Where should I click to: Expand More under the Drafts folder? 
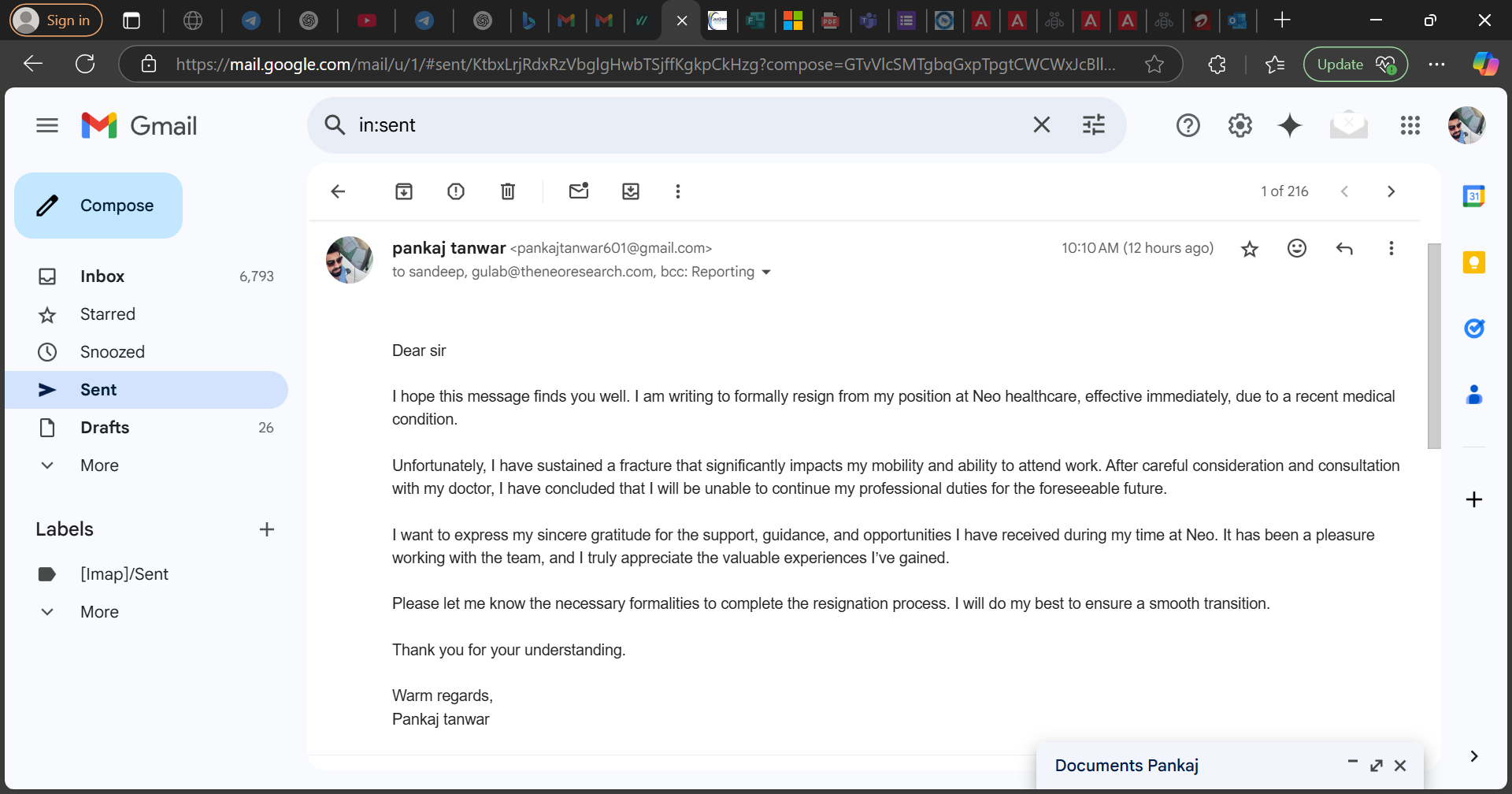pyautogui.click(x=99, y=466)
